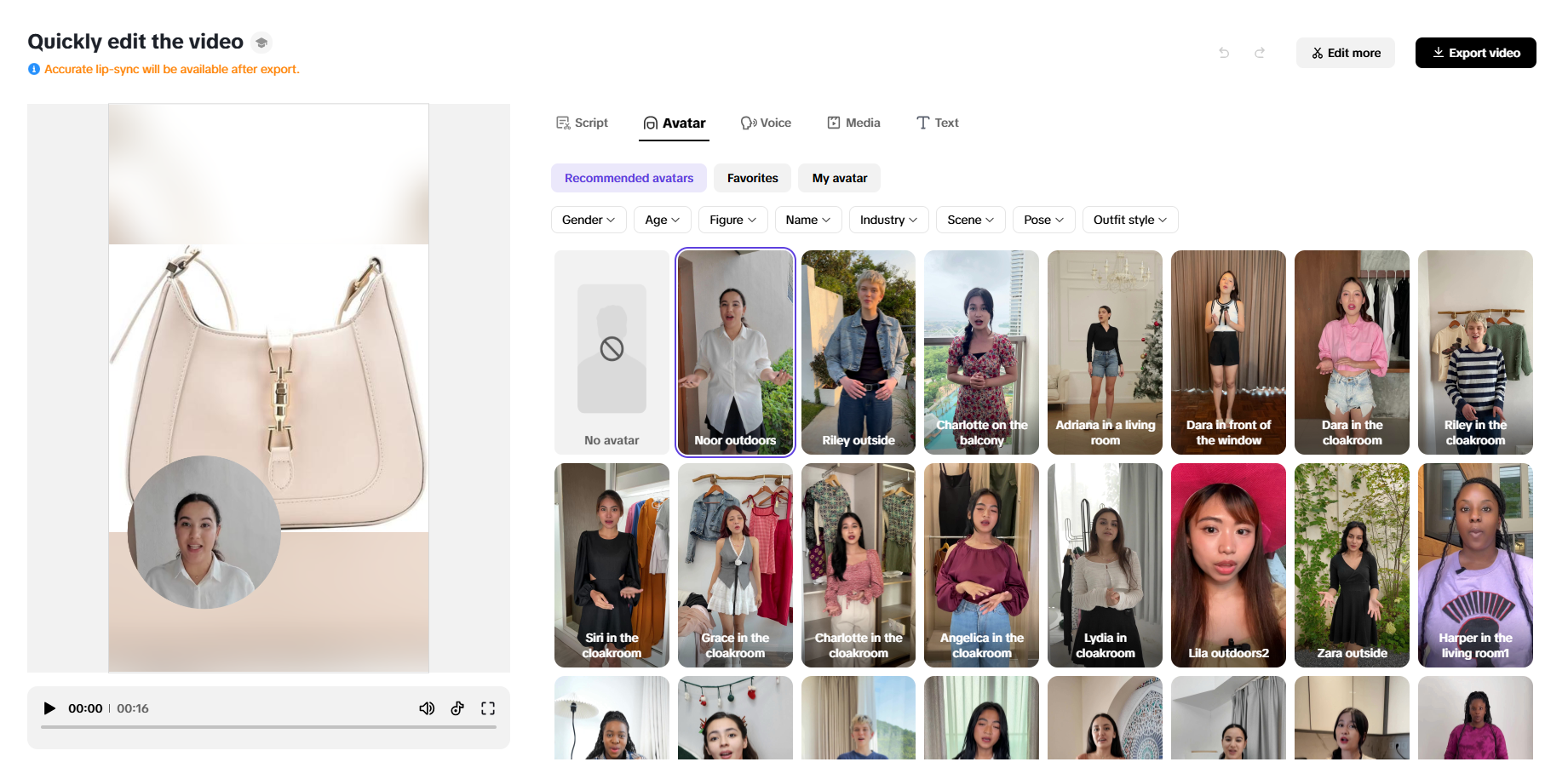Mute the preview volume

[x=427, y=708]
